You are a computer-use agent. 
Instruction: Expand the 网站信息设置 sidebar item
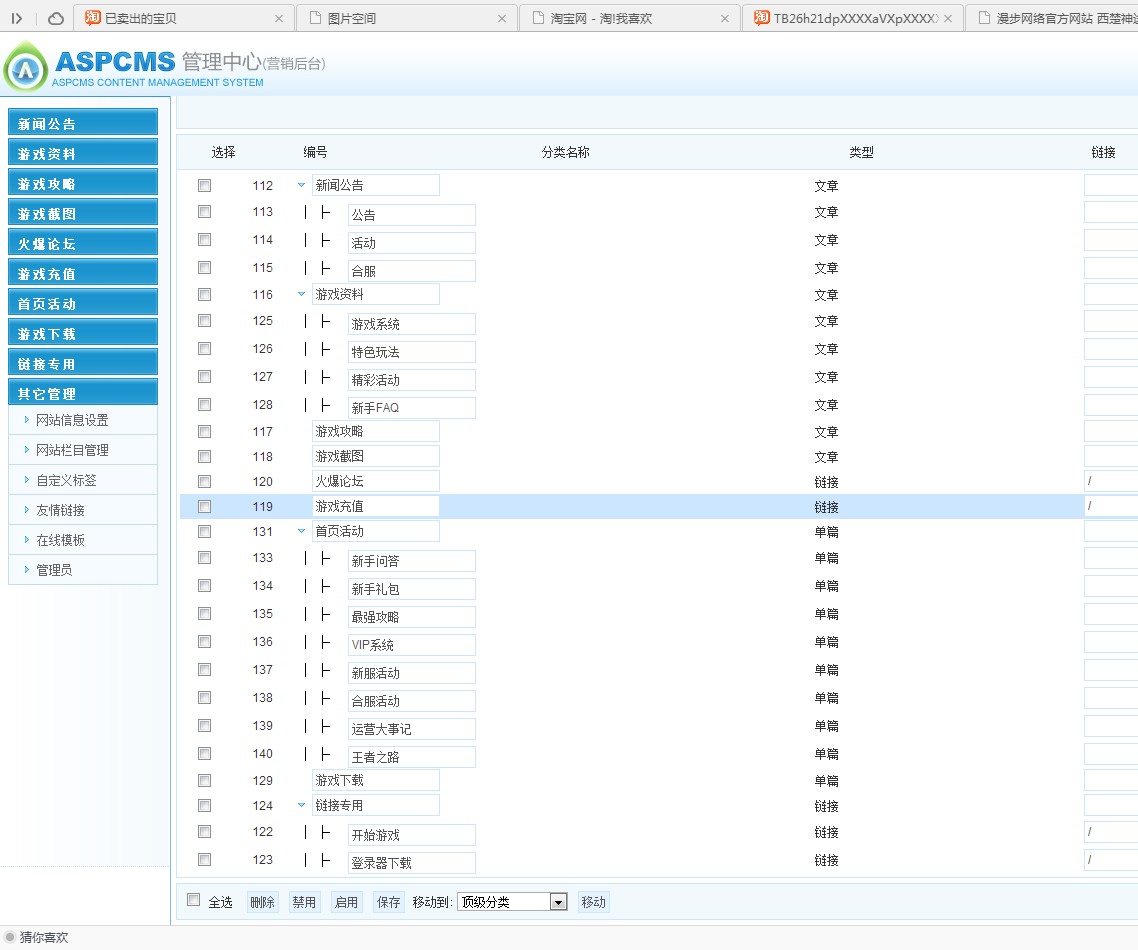tap(83, 420)
